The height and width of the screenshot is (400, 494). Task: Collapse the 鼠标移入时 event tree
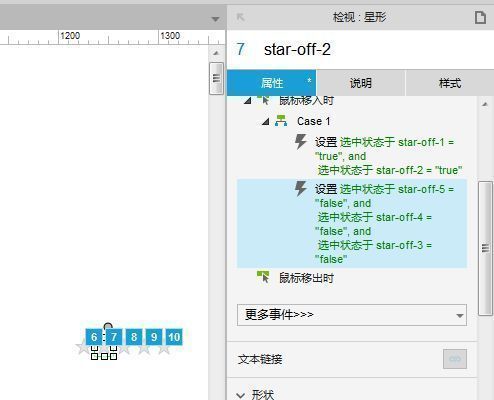click(247, 100)
